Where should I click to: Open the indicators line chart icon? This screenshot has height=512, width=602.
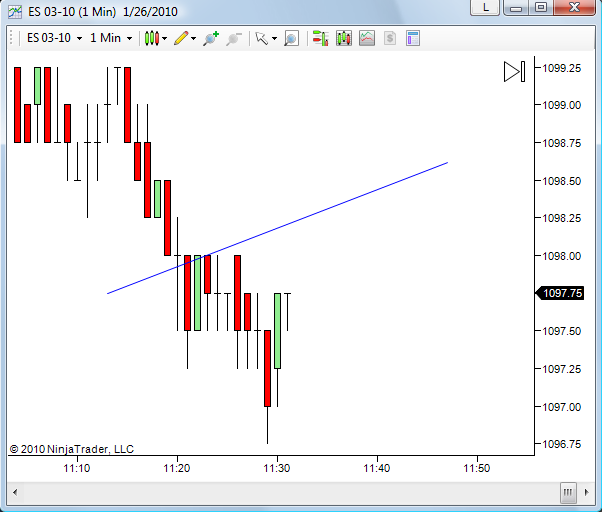tap(367, 38)
